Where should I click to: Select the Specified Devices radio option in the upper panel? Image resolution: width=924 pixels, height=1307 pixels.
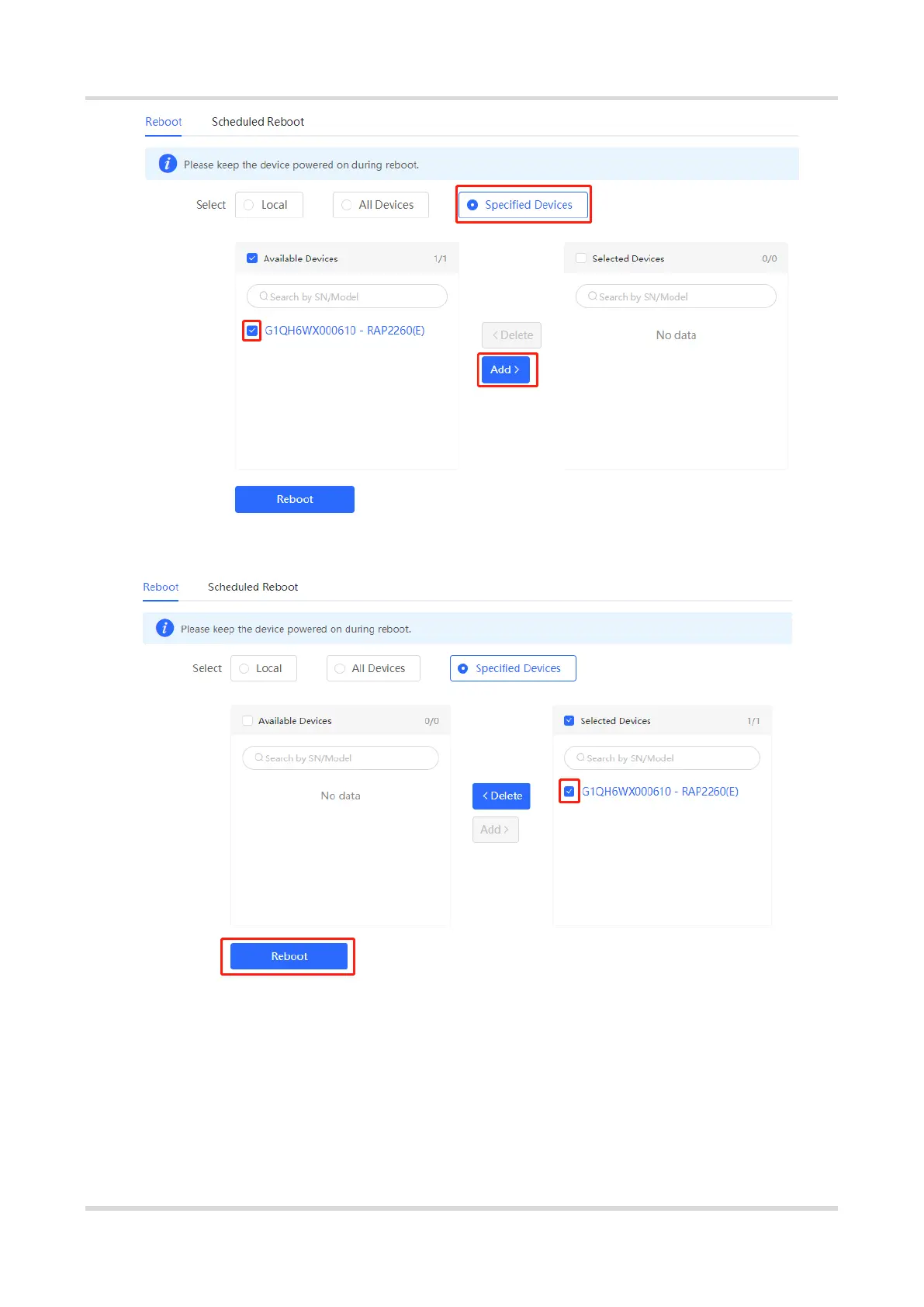(523, 205)
